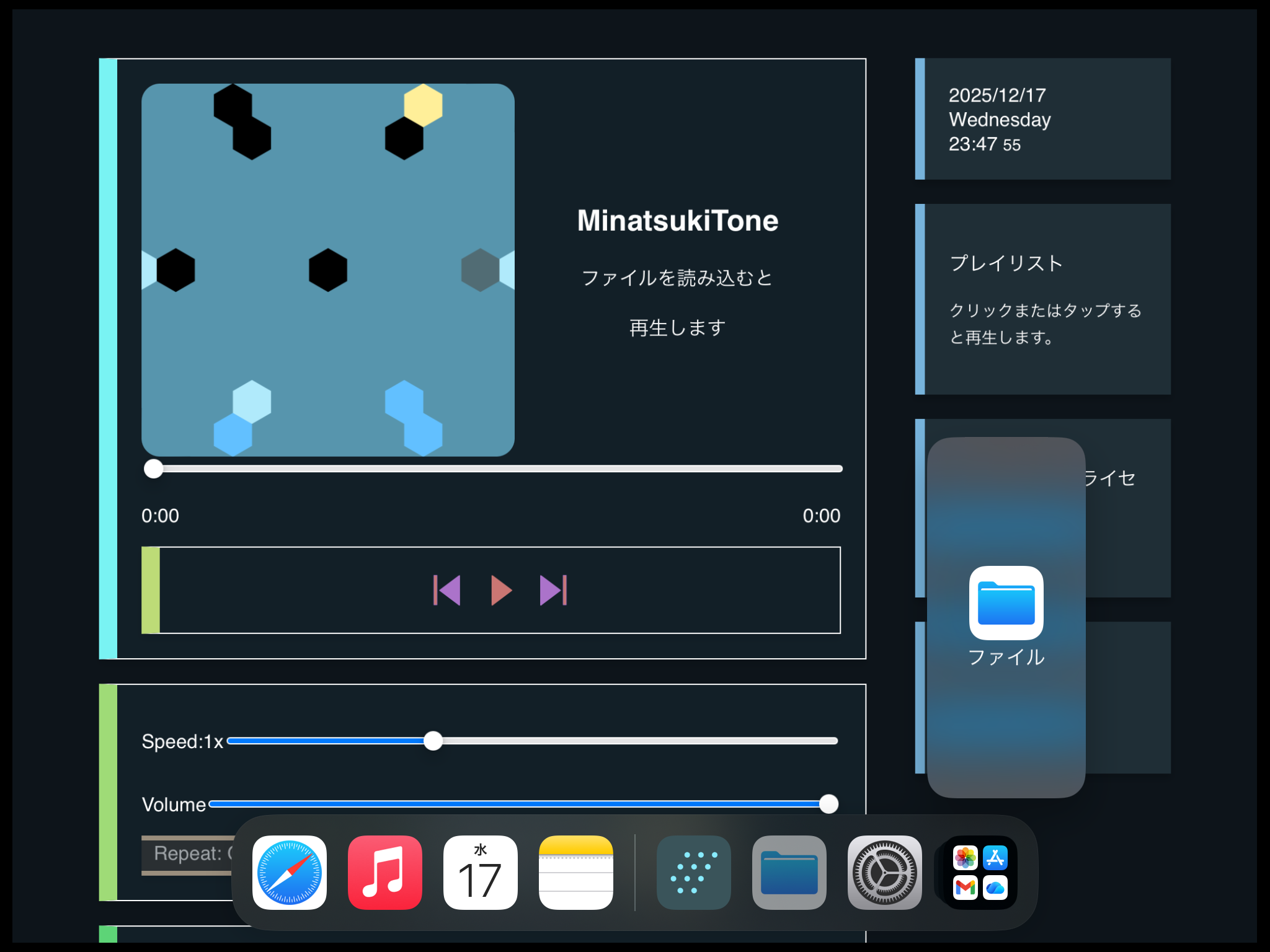Open Safari from the dock
Viewport: 1270px width, 952px height.
click(290, 873)
